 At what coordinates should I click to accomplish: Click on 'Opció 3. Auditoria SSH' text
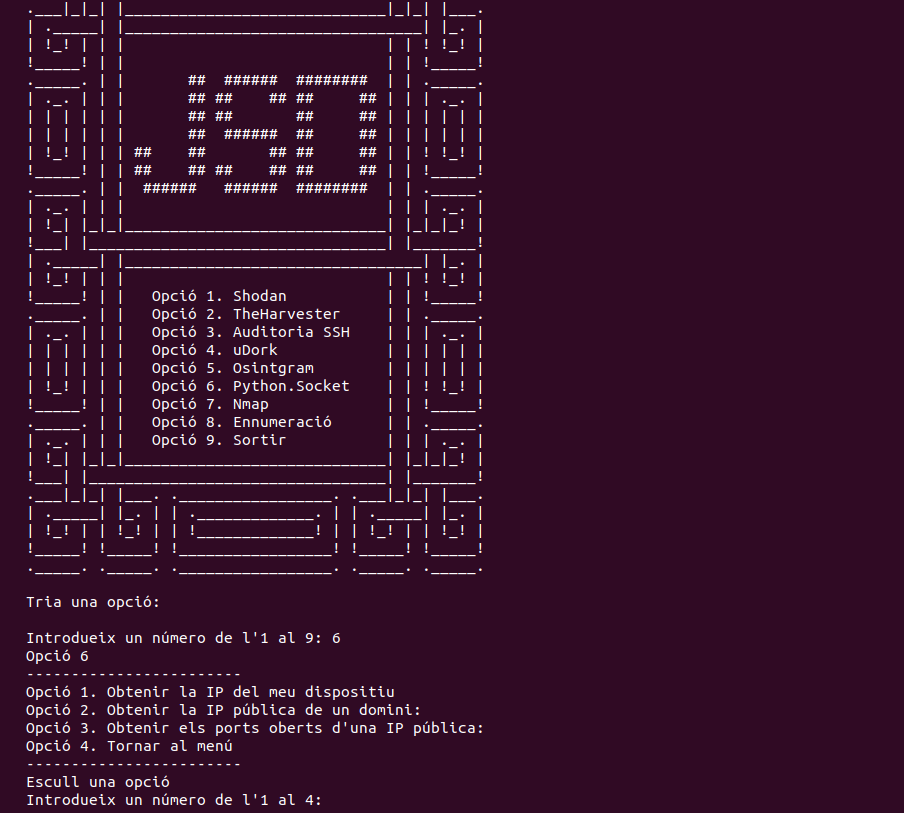pos(251,332)
